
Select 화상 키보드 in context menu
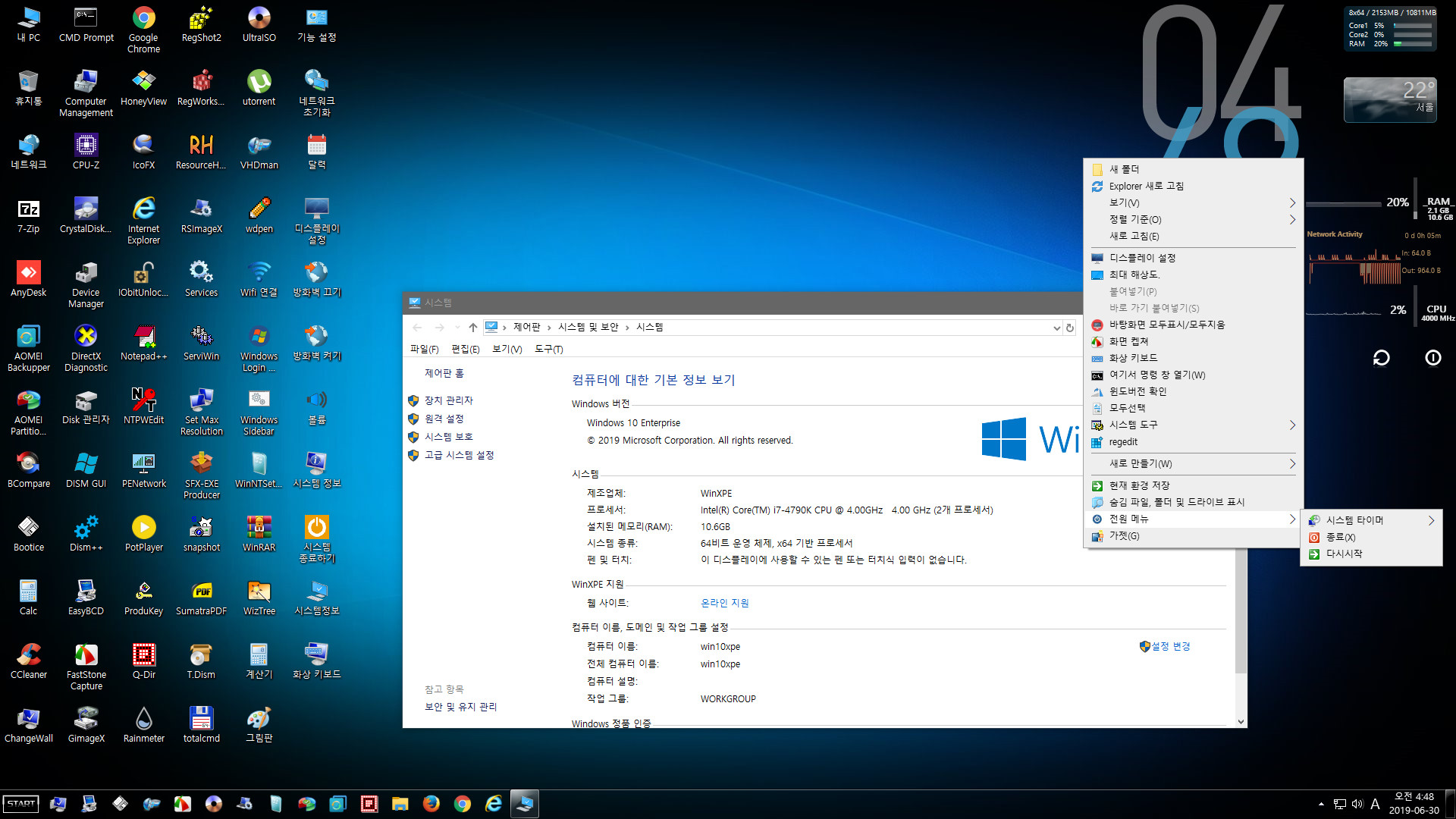tap(1193, 358)
